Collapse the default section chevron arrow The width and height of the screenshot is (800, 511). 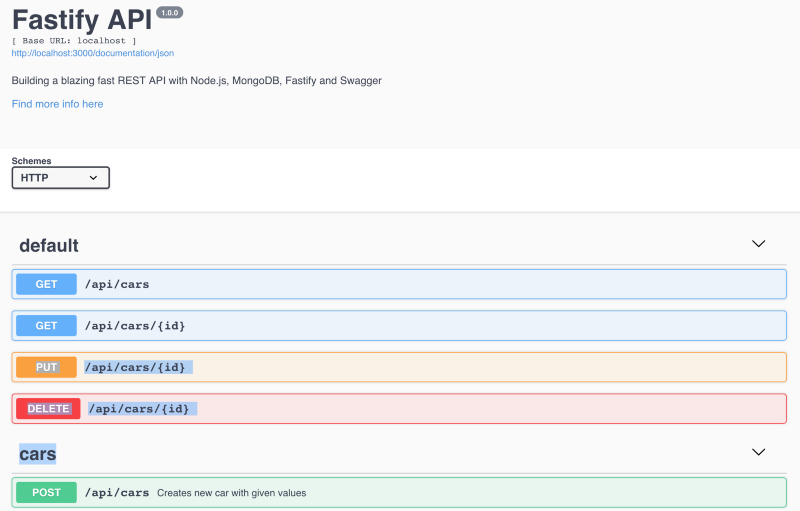point(758,244)
